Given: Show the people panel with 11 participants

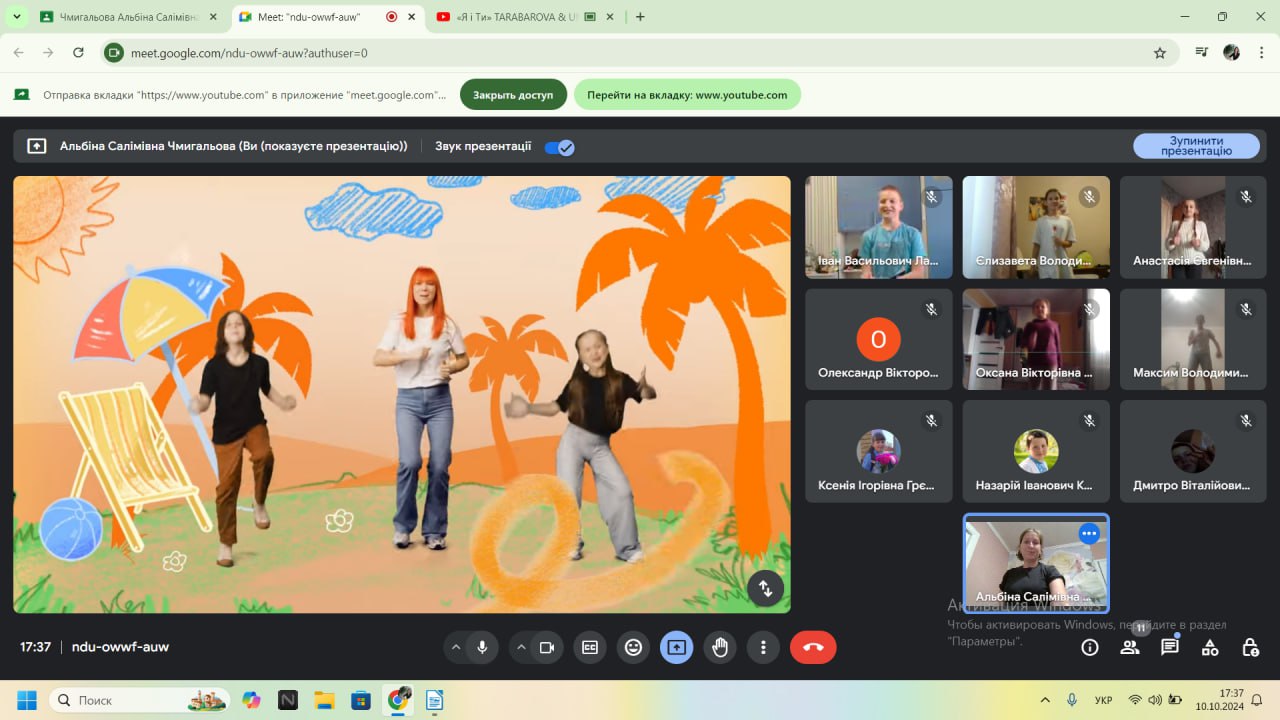Looking at the screenshot, I should (1130, 648).
